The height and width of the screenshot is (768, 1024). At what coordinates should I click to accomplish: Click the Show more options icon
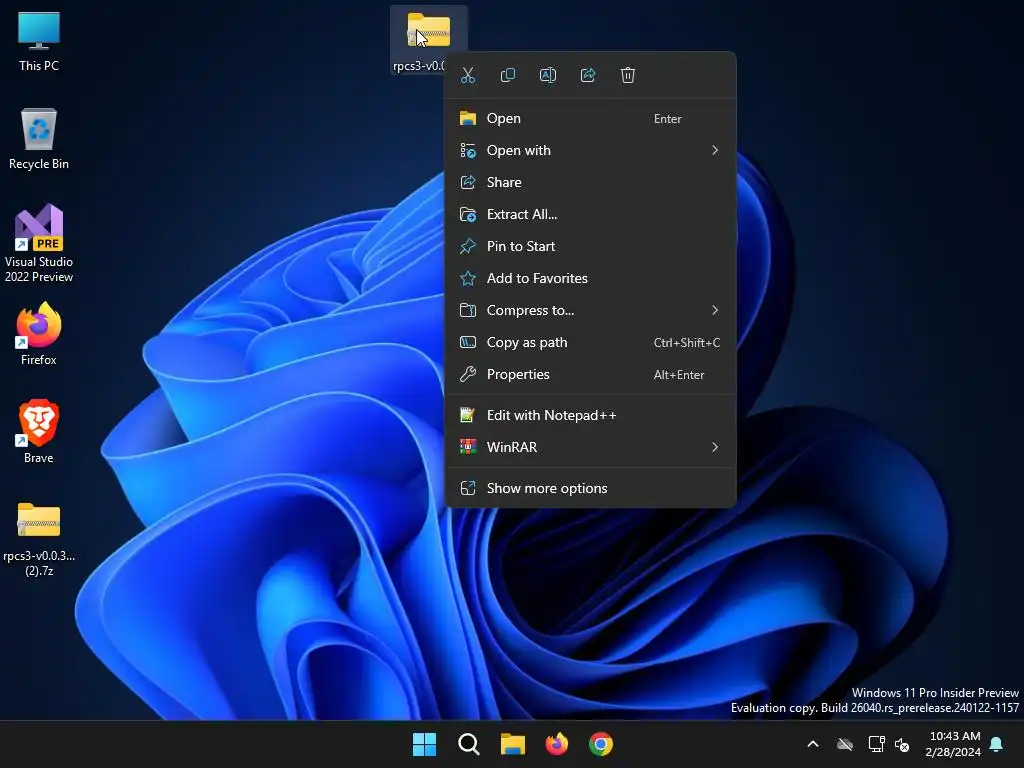pos(468,488)
